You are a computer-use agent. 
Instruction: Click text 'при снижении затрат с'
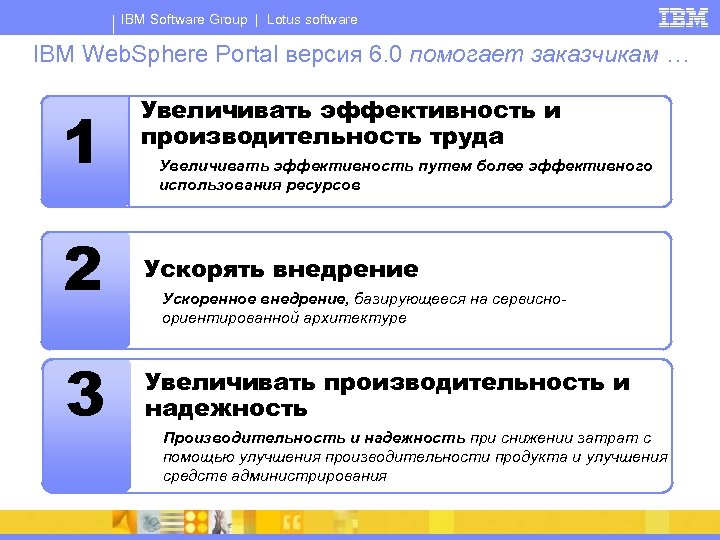pyautogui.click(x=561, y=438)
